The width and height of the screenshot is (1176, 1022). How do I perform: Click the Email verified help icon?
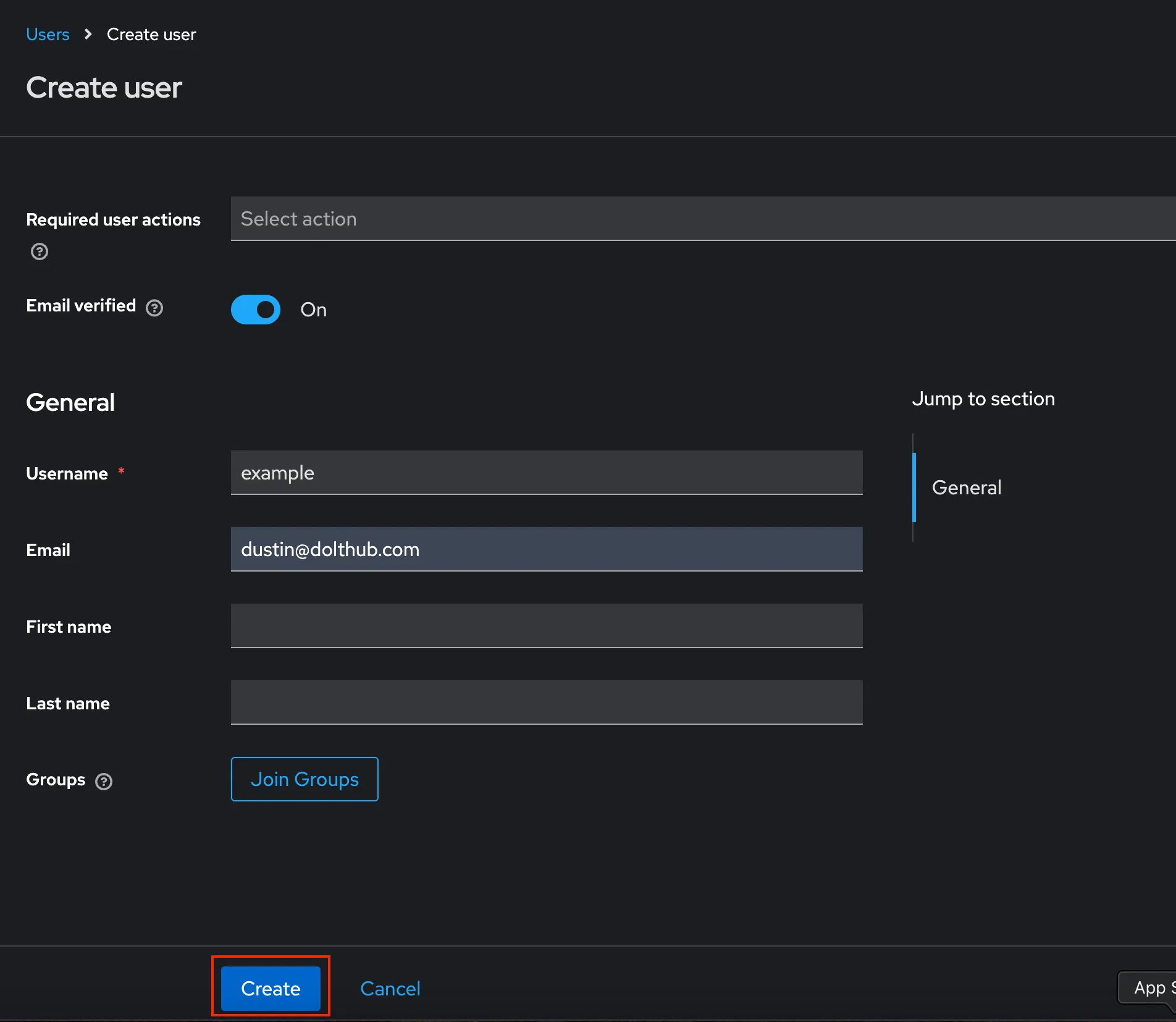pyautogui.click(x=154, y=308)
